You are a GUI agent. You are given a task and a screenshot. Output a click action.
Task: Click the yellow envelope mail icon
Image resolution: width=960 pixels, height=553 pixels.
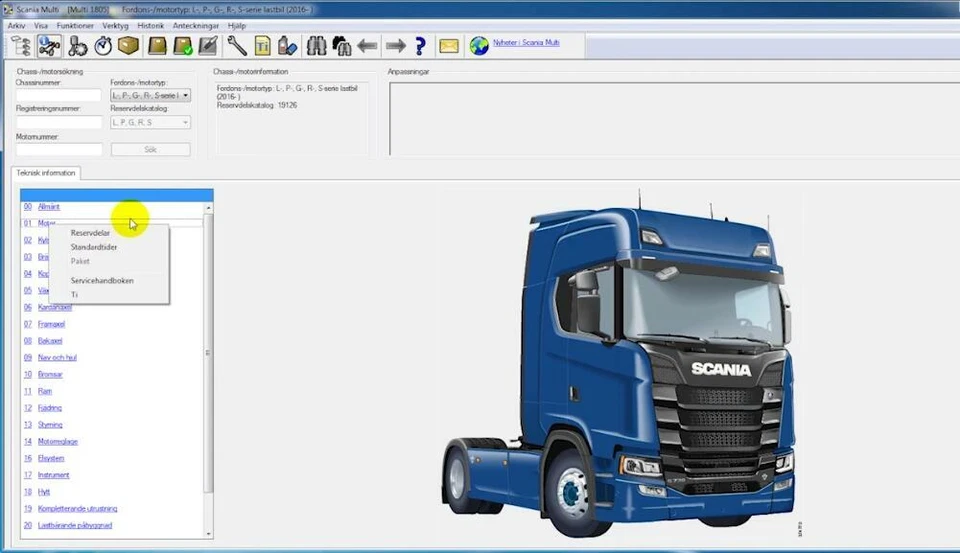pos(449,46)
